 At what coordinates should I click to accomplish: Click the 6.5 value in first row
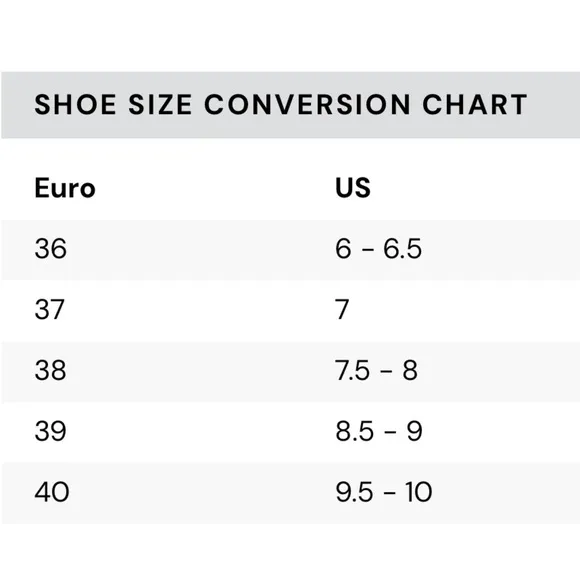tap(402, 248)
